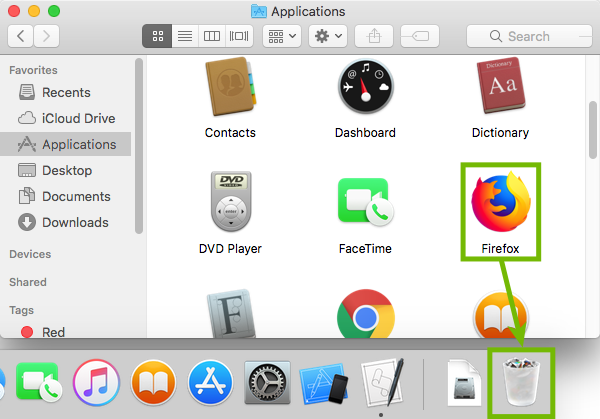This screenshot has height=419, width=600.
Task: Open Script Editor from the Dock
Action: 382,382
